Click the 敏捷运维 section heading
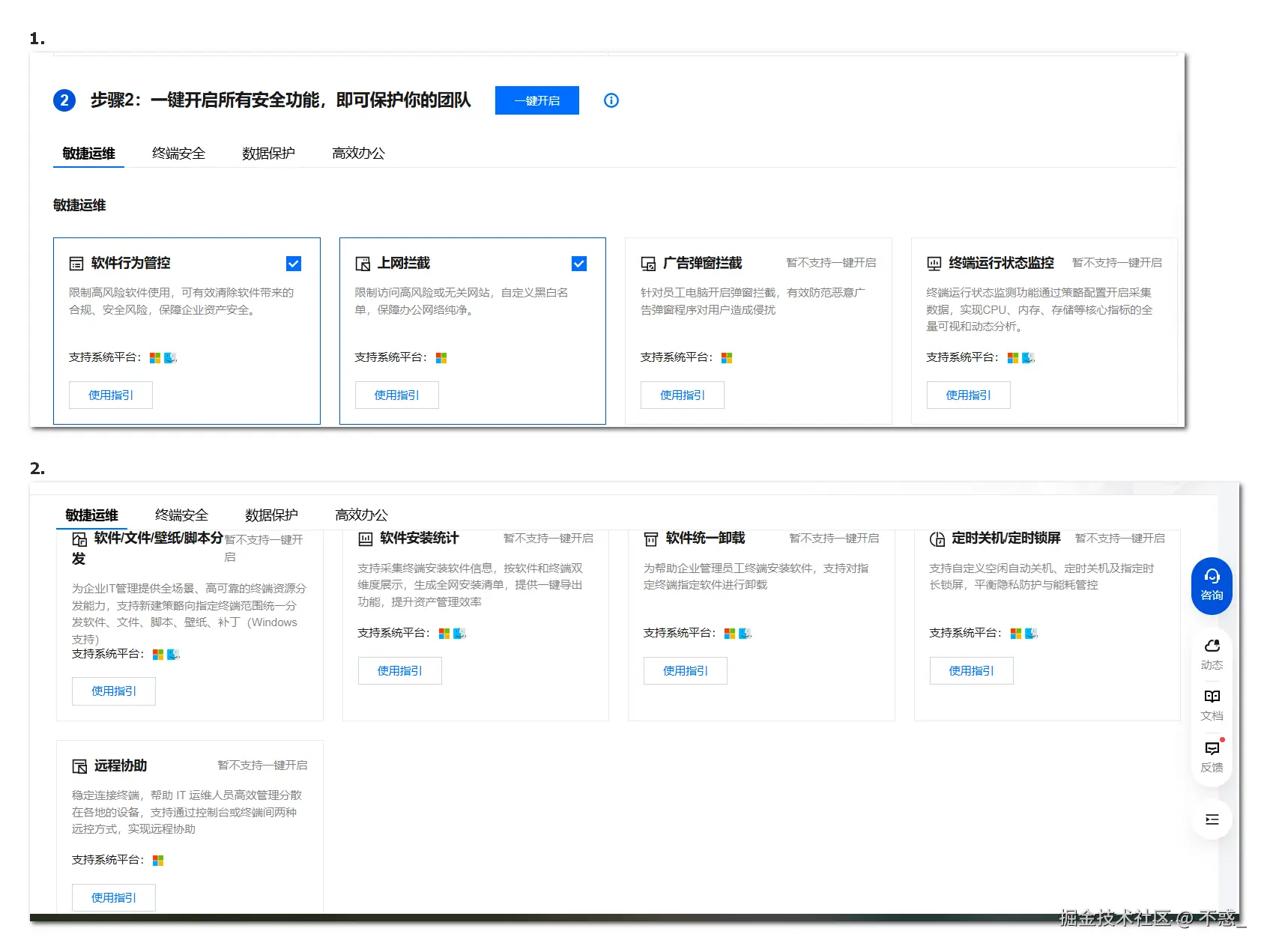The height and width of the screenshot is (952, 1270). coord(79,205)
